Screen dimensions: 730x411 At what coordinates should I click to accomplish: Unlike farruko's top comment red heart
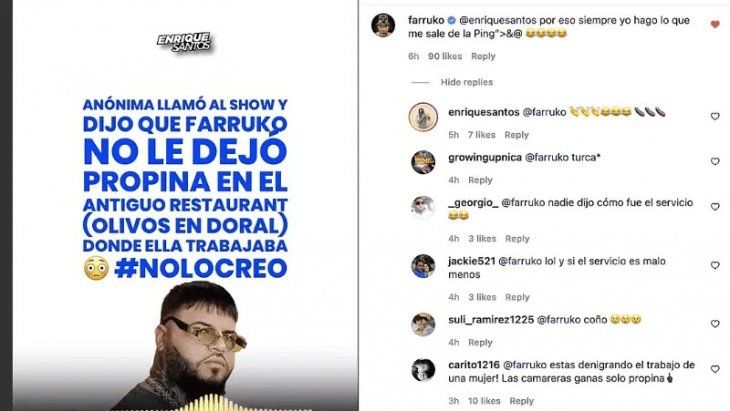pyautogui.click(x=715, y=24)
